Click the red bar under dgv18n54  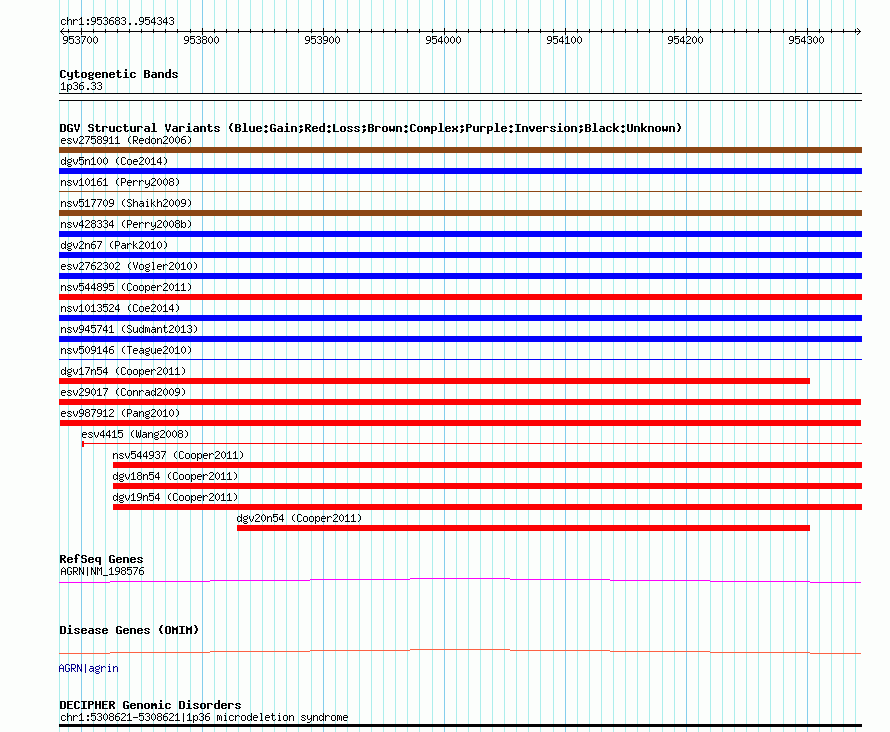pos(488,486)
